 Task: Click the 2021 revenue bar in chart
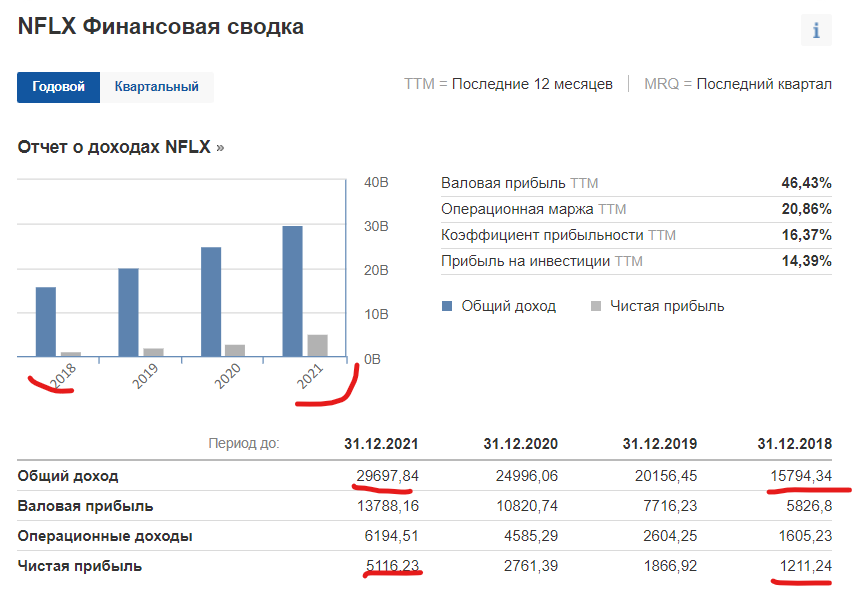[x=293, y=291]
